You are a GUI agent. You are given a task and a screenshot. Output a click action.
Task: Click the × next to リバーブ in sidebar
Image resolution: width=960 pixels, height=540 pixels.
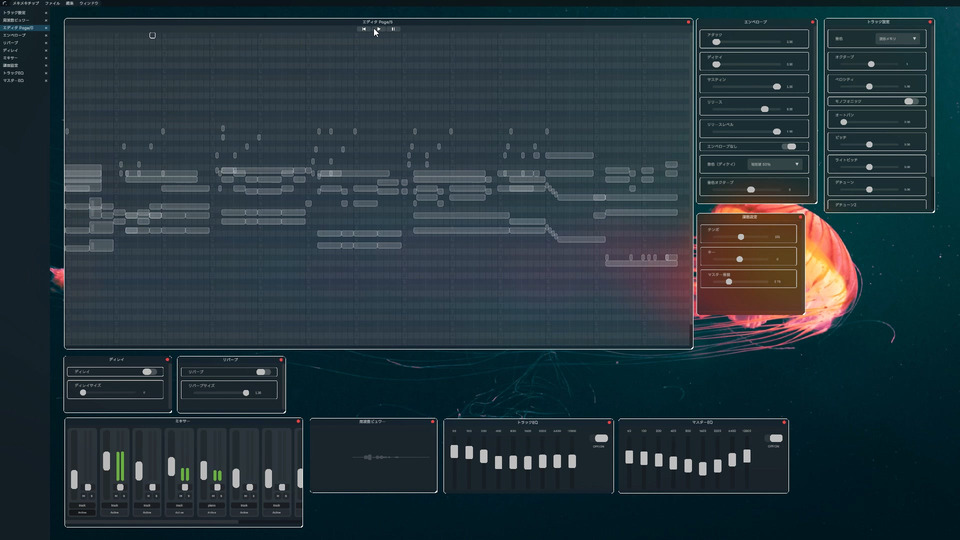pyautogui.click(x=46, y=43)
